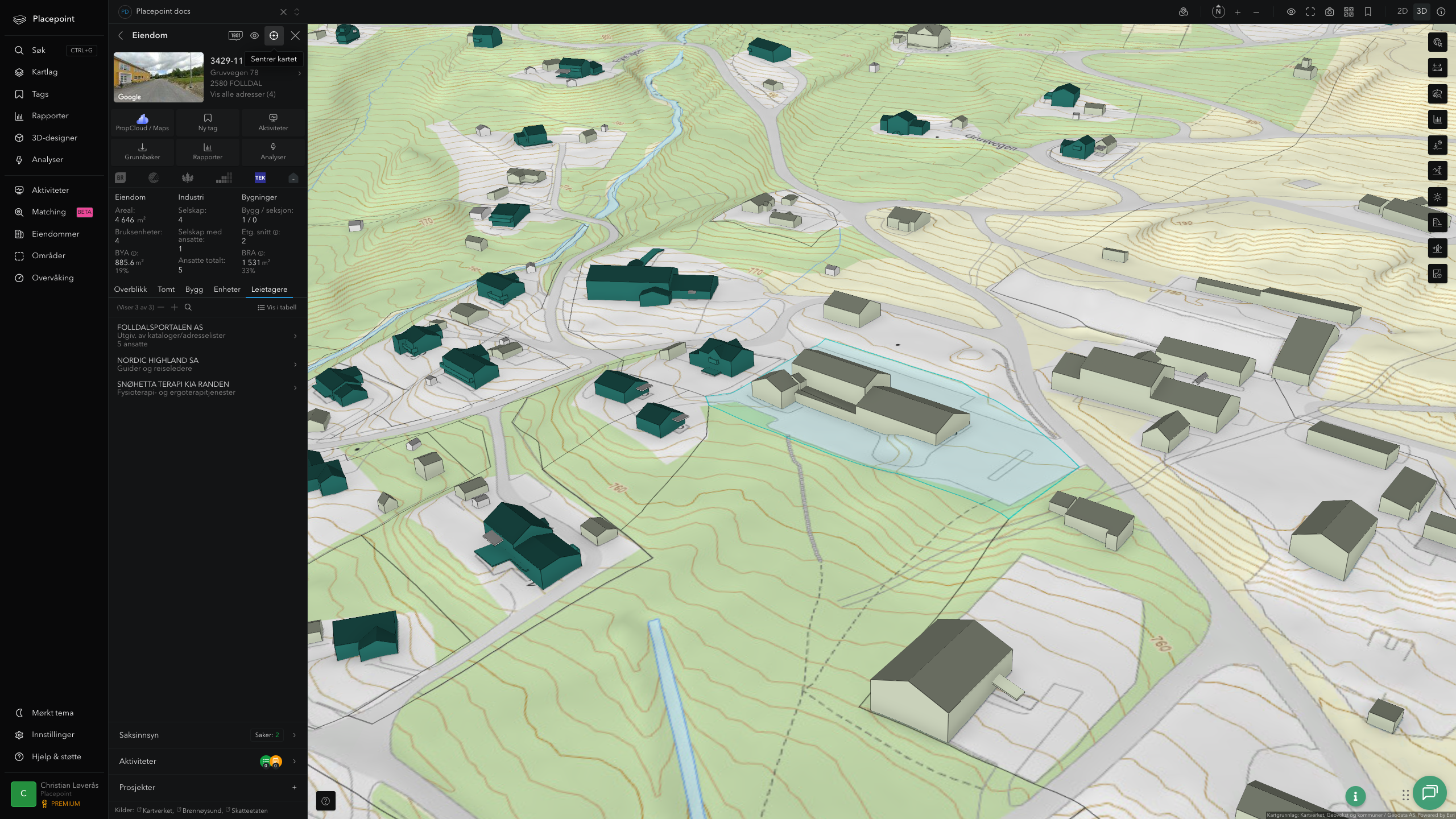Viewport: 1456px width, 819px height.
Task: Toggle map visibility eye in top toolbar
Action: tap(1291, 12)
